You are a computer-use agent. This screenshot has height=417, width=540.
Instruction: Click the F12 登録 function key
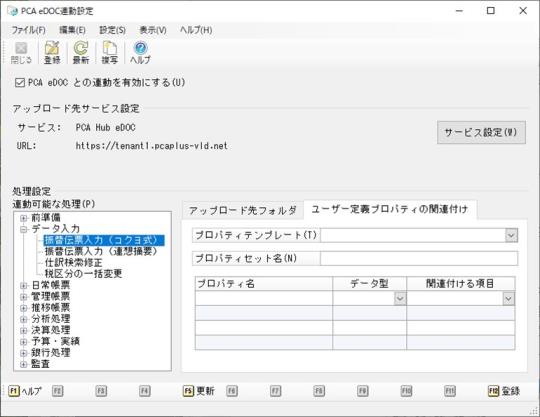coord(504,391)
